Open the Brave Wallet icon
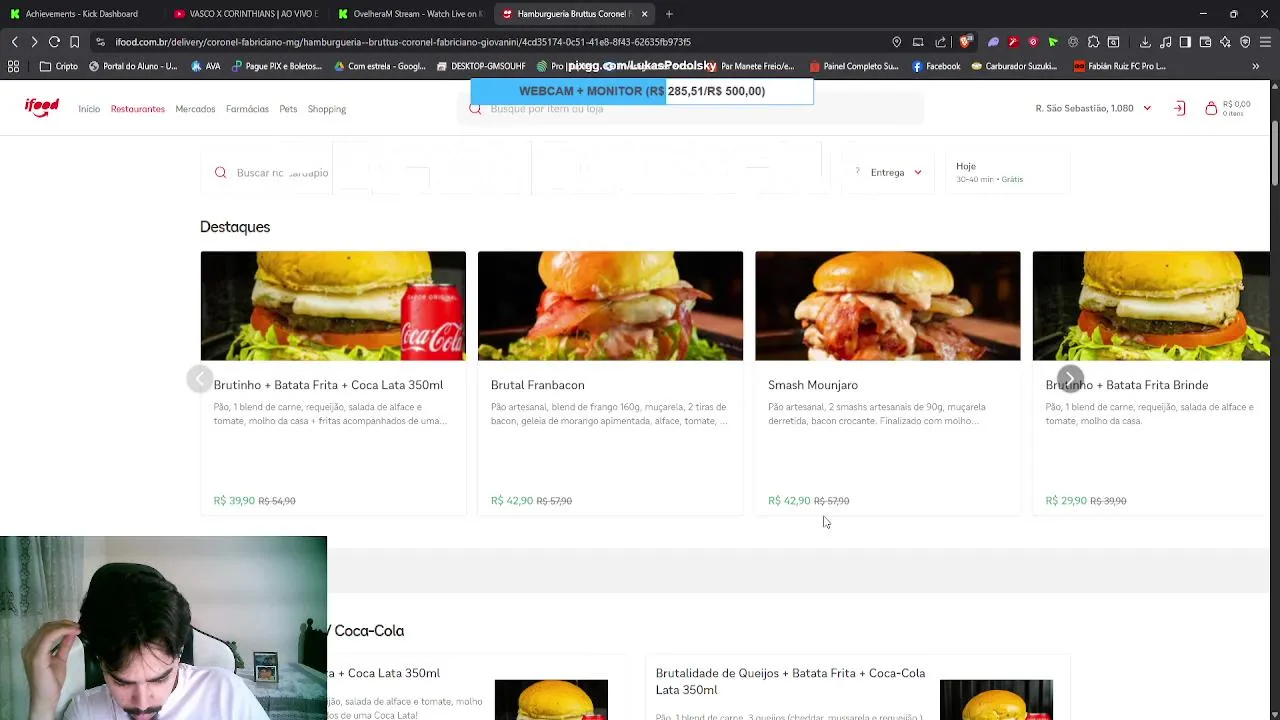This screenshot has width=1280, height=720. coord(1205,42)
